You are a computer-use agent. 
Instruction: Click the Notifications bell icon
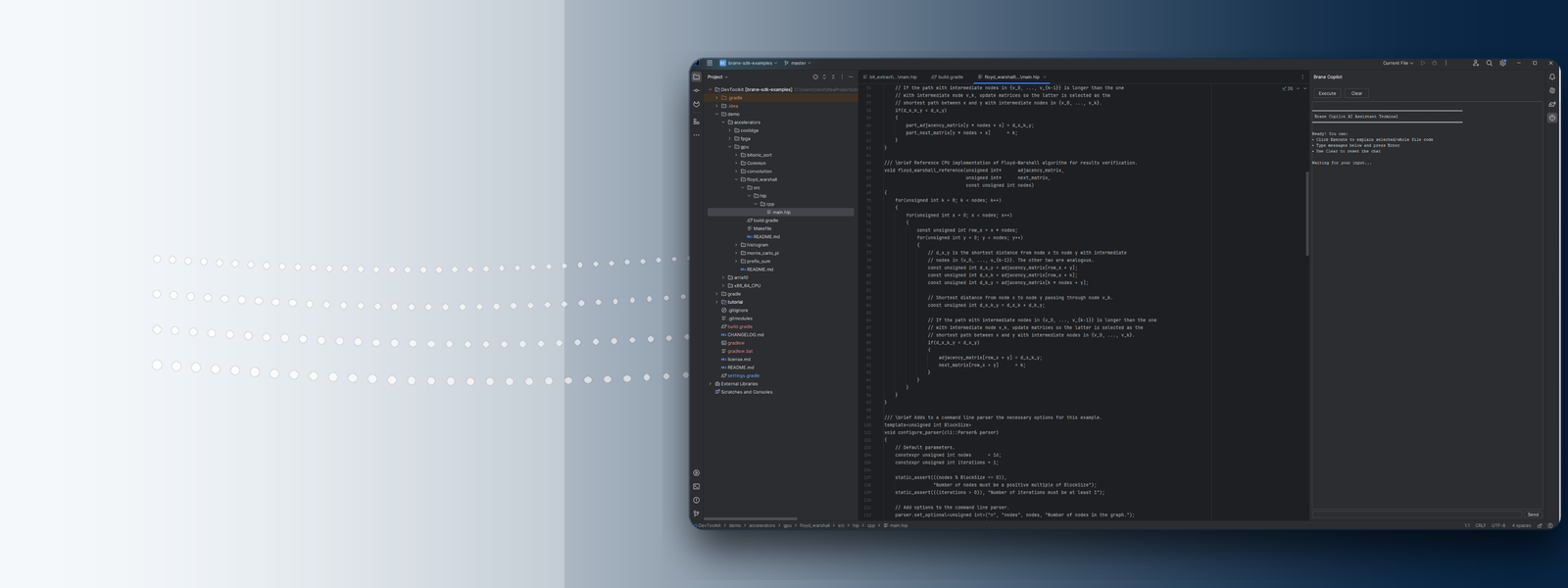[1551, 76]
